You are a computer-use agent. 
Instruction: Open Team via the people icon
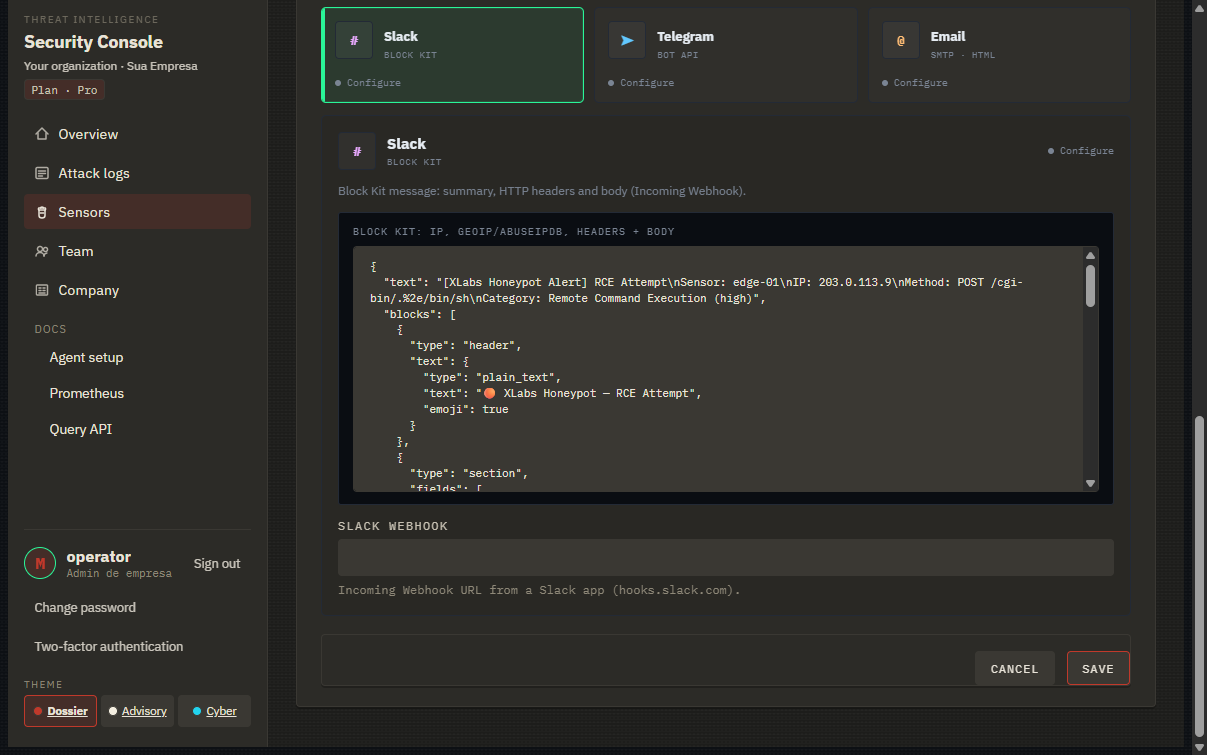coord(42,251)
